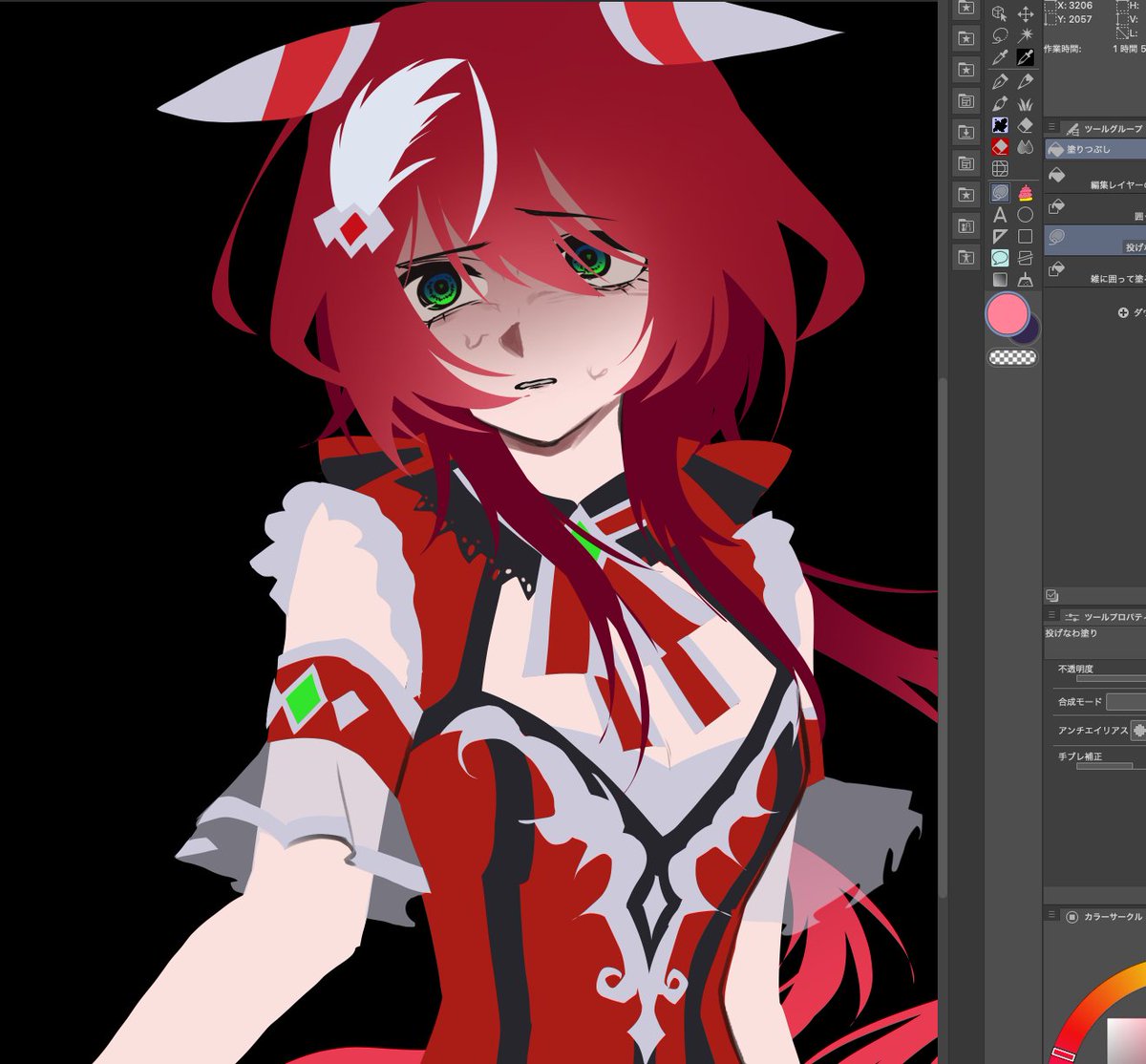
Task: Select the red-background eraser tool
Action: click(1000, 147)
